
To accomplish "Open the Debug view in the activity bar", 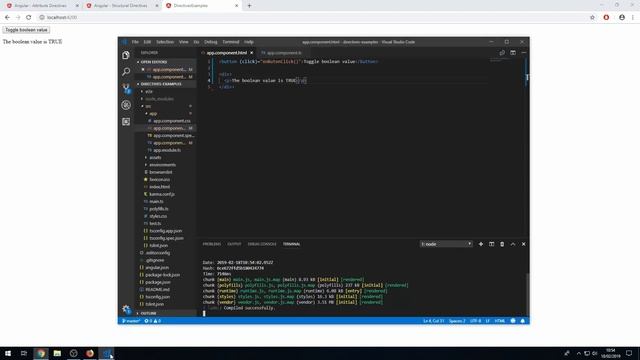I will [x=126, y=105].
